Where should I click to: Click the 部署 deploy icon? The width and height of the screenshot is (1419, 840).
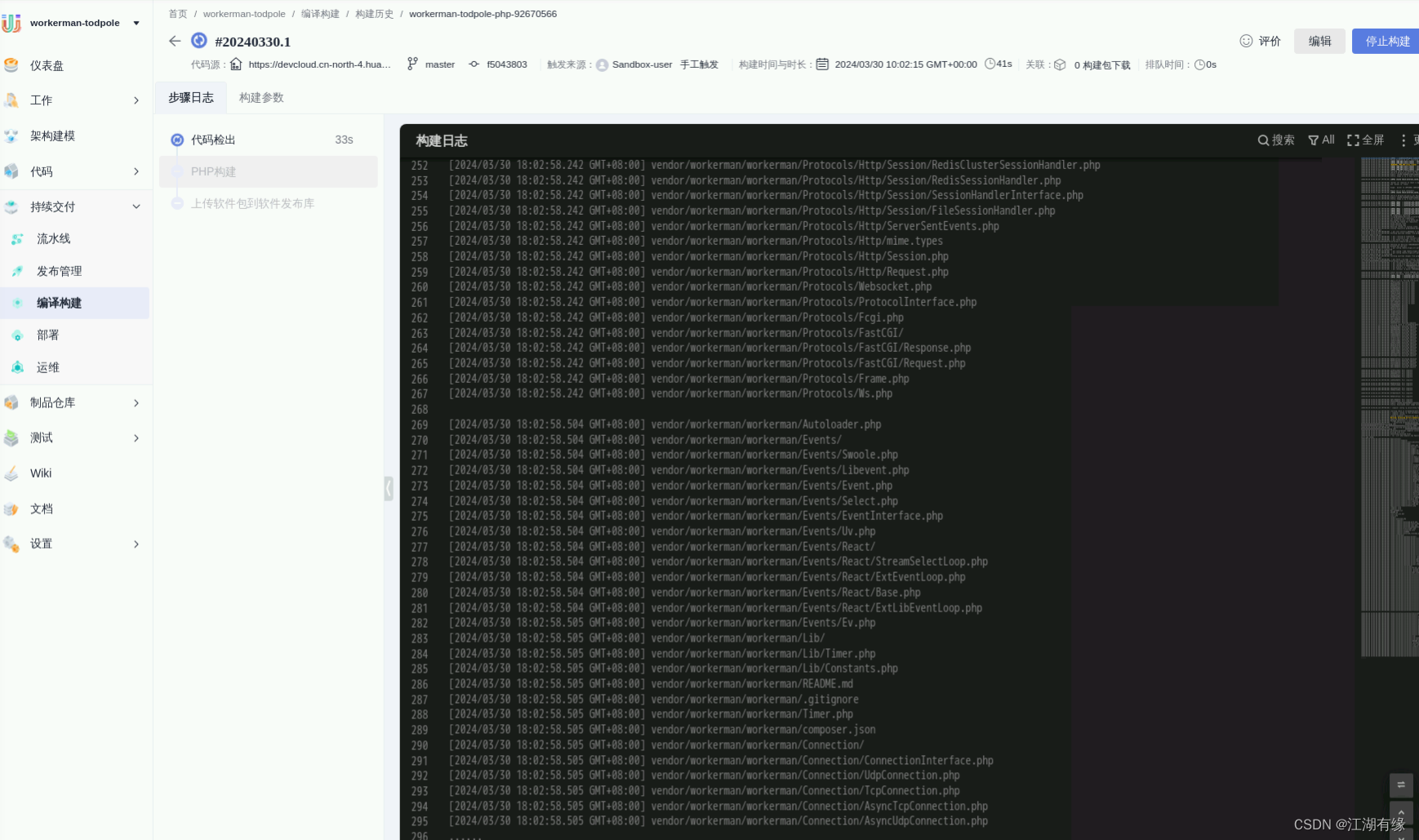tap(17, 336)
